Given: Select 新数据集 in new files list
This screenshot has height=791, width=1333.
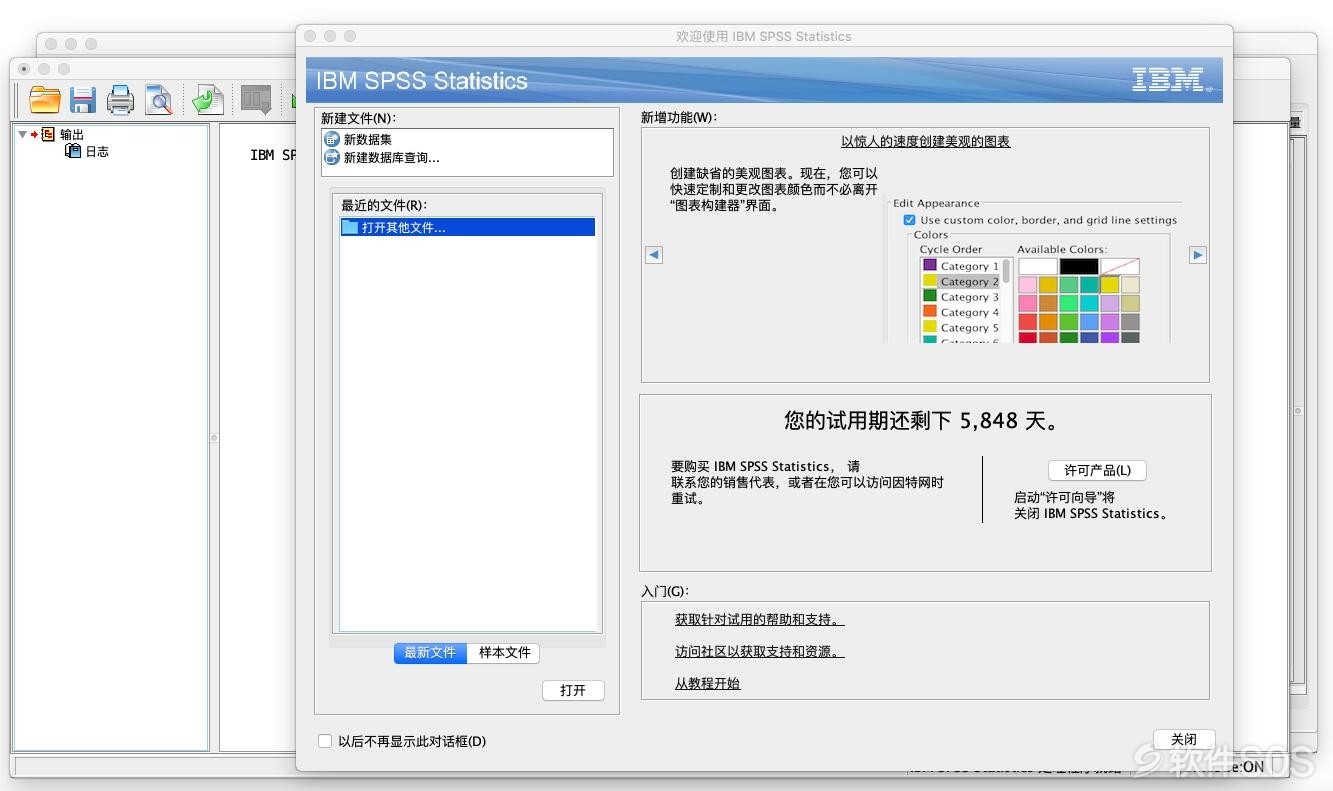Looking at the screenshot, I should pyautogui.click(x=368, y=140).
